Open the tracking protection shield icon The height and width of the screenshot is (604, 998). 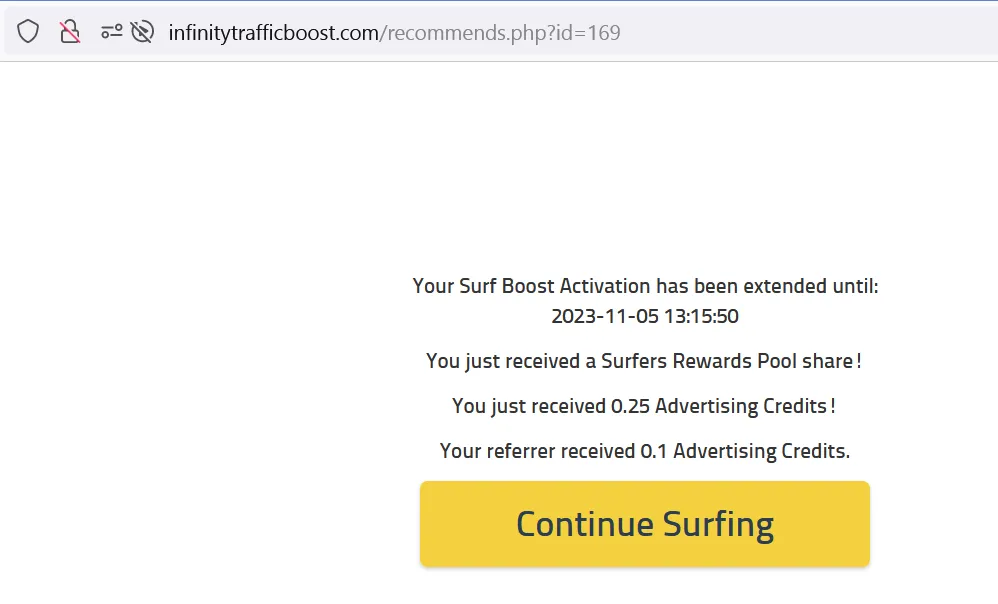(x=28, y=32)
